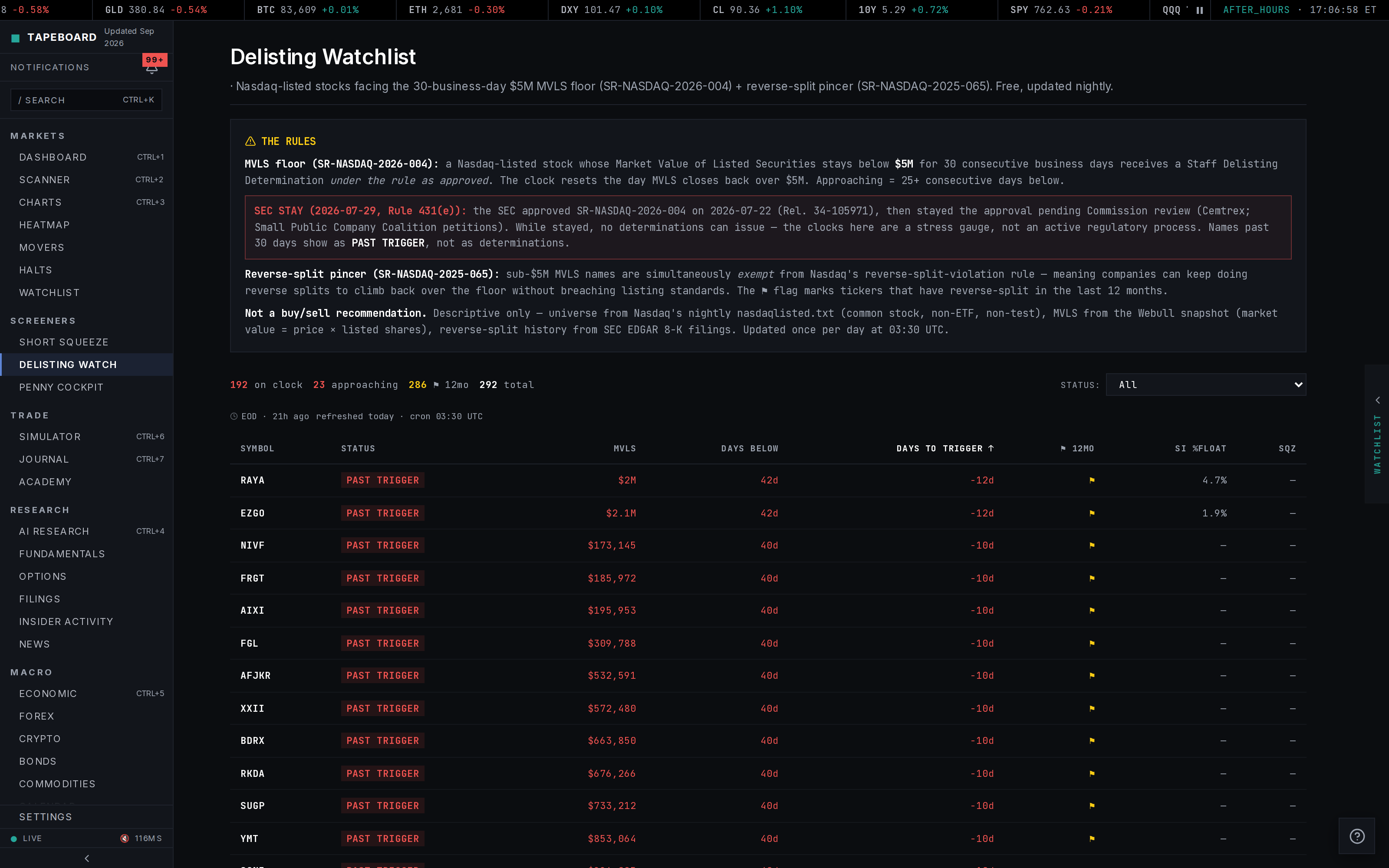The width and height of the screenshot is (1389, 868).
Task: Click the flag icon in FRGT row
Action: [x=1092, y=578]
